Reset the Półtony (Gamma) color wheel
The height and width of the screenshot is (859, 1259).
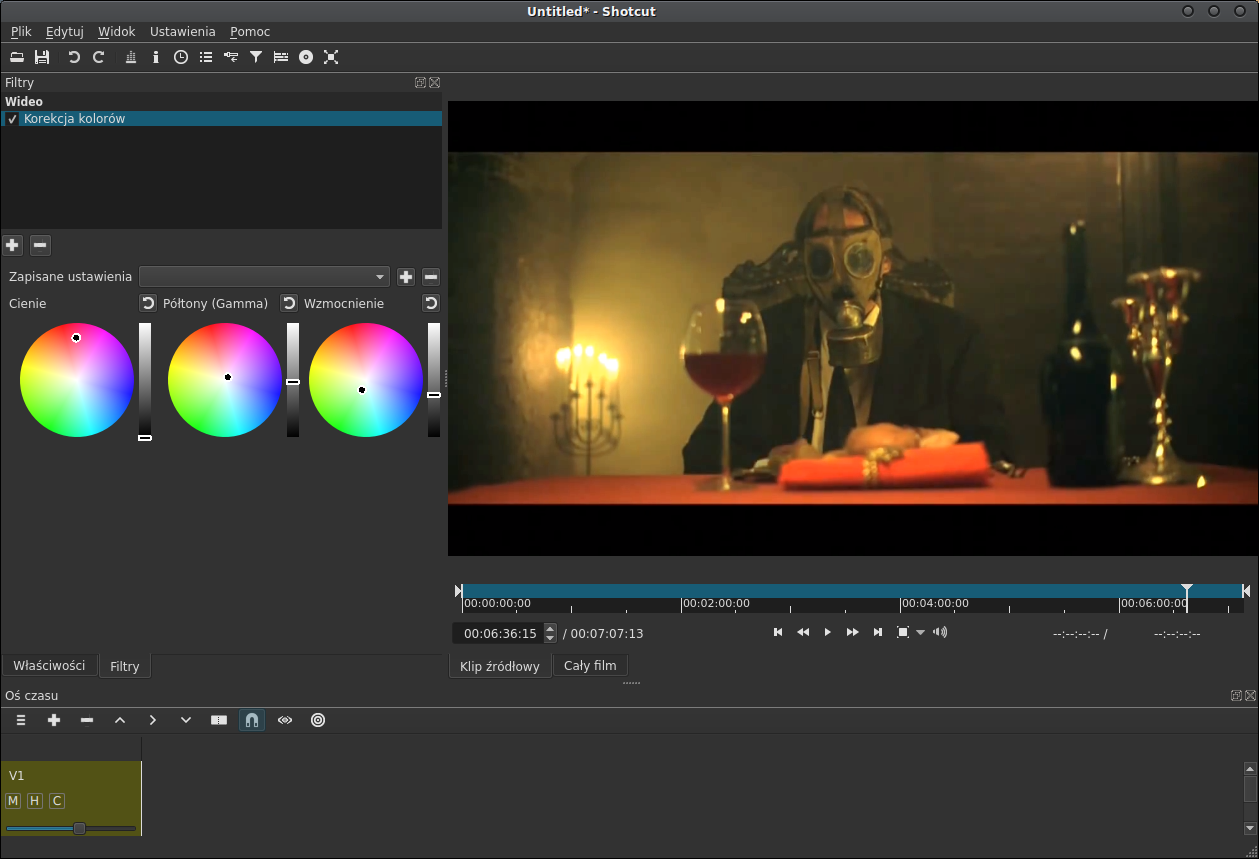click(x=288, y=303)
